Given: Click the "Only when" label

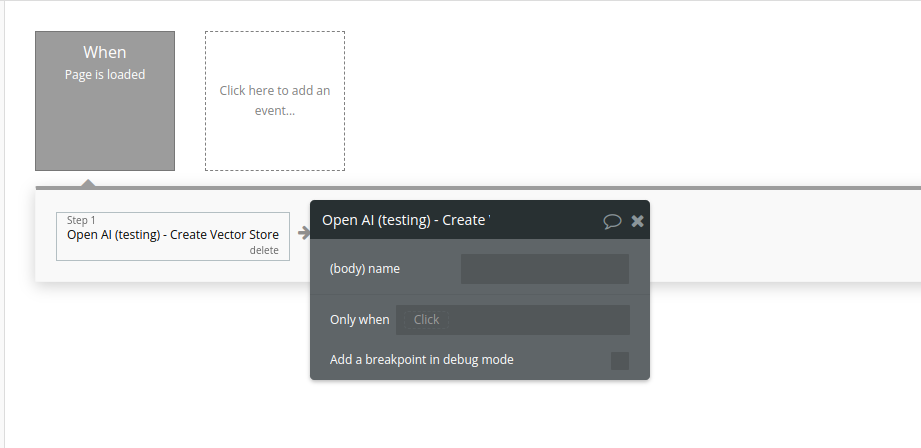Looking at the screenshot, I should point(359,320).
